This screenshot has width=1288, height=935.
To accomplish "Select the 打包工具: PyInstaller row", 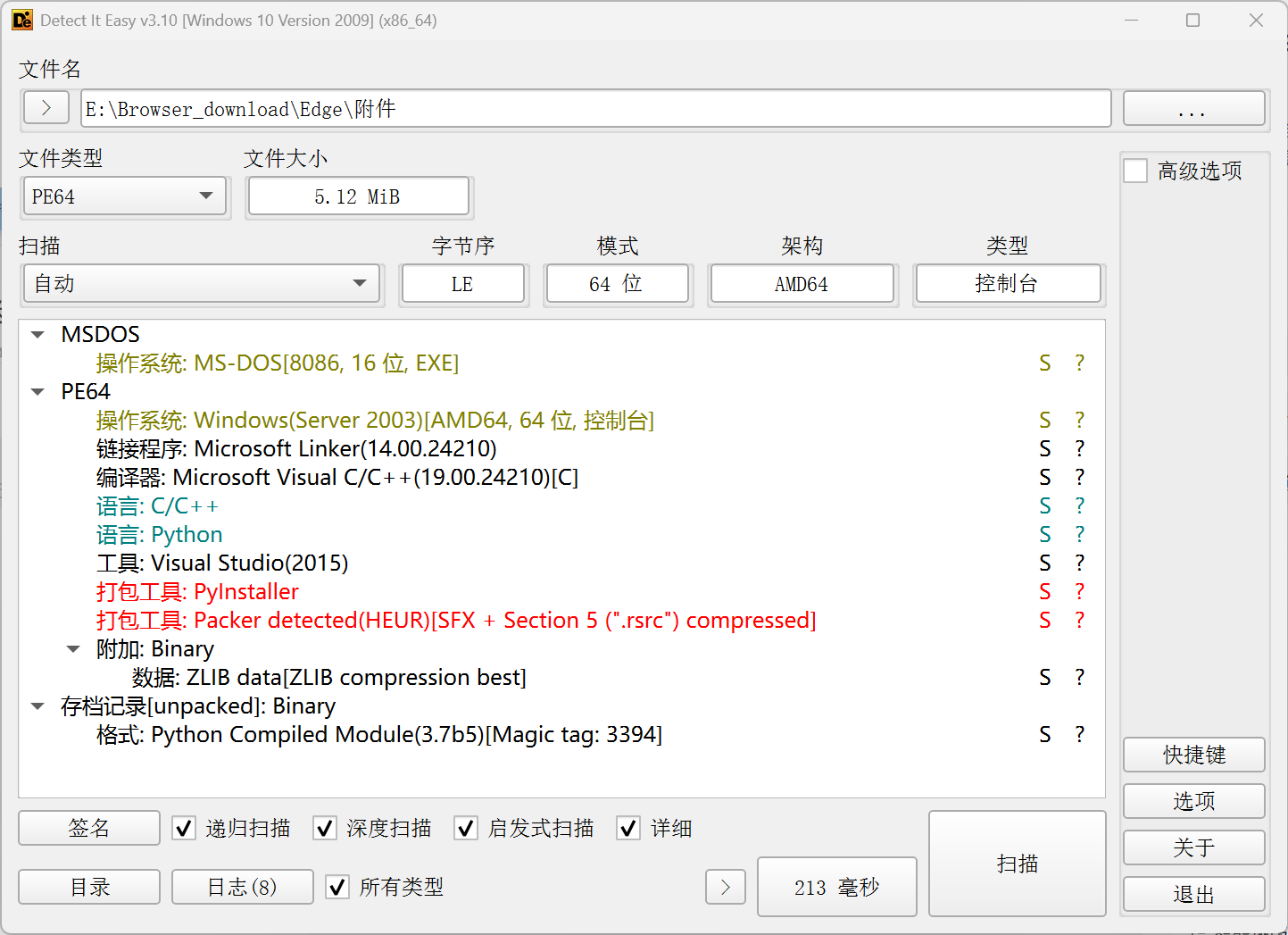I will click(x=561, y=592).
